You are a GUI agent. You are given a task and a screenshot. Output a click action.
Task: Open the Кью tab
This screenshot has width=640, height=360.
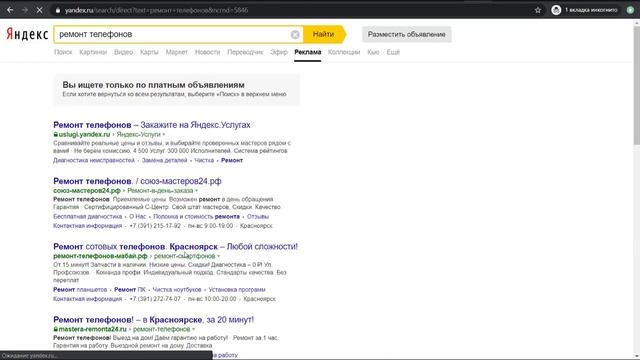point(373,52)
